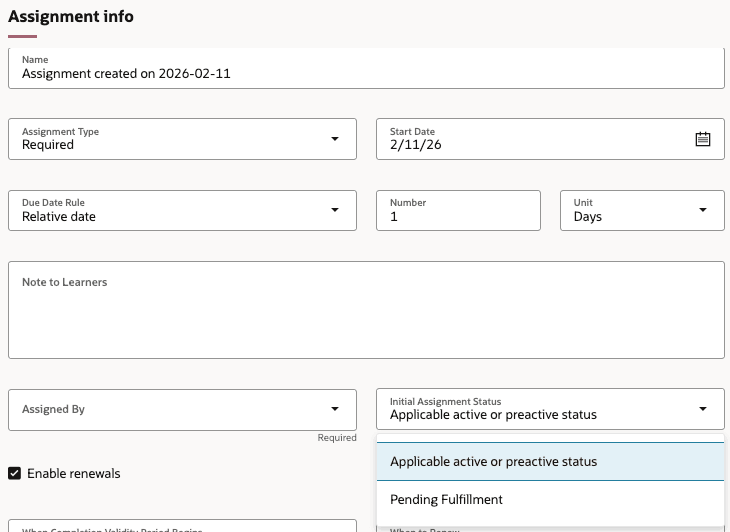The height and width of the screenshot is (532, 730).
Task: Click the Assignment info heading
Action: click(x=71, y=17)
